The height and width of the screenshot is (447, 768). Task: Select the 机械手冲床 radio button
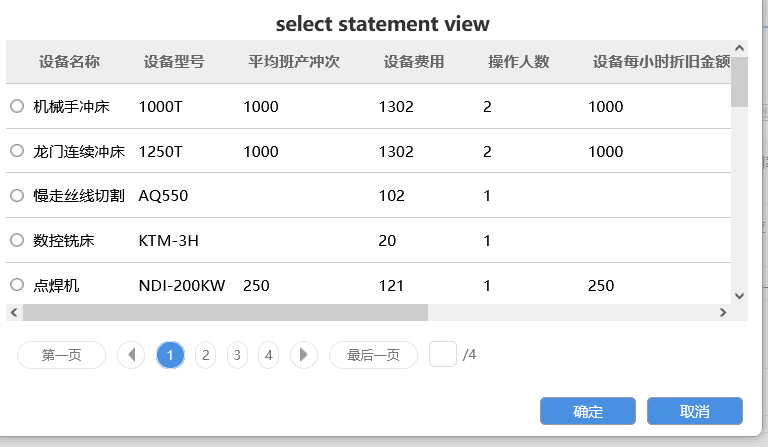point(17,106)
